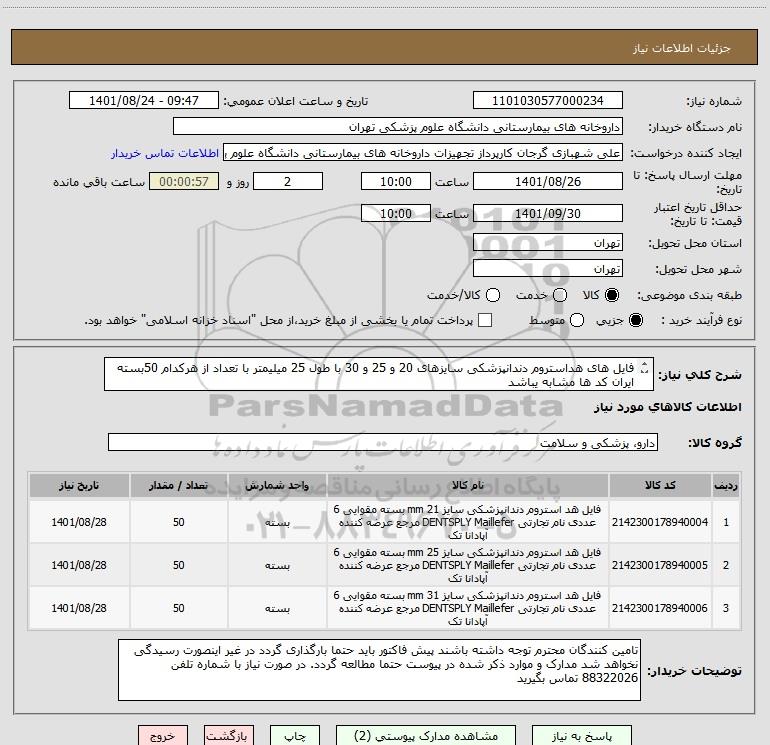Click the delivery city field تهران

pos(548,269)
